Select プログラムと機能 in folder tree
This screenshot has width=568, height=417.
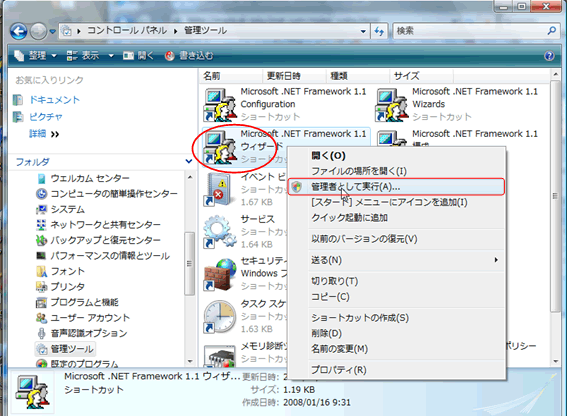coord(84,302)
